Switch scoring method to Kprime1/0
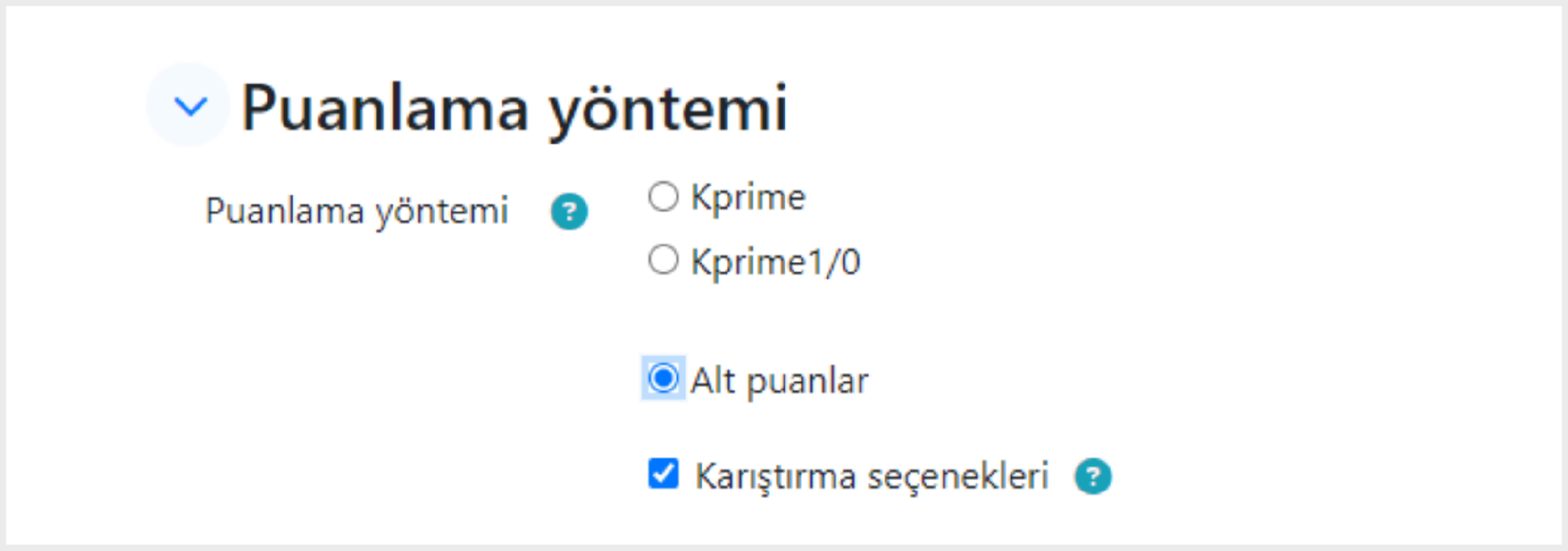Viewport: 1568px width, 551px height. click(663, 260)
